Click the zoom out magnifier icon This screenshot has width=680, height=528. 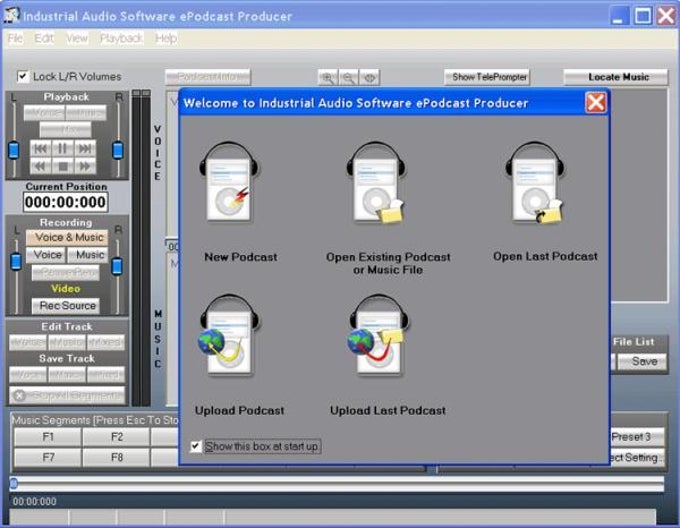(x=348, y=78)
